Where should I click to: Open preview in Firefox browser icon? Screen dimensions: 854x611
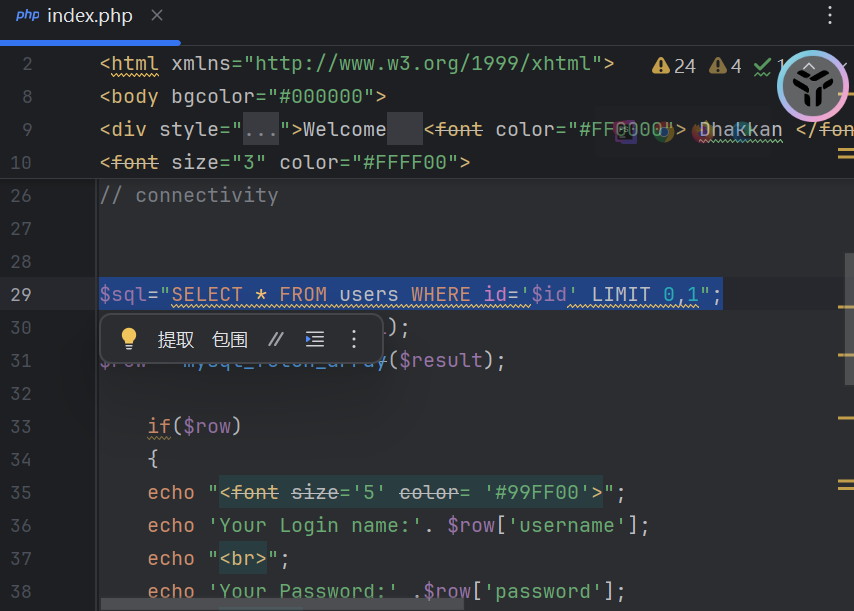click(x=701, y=132)
